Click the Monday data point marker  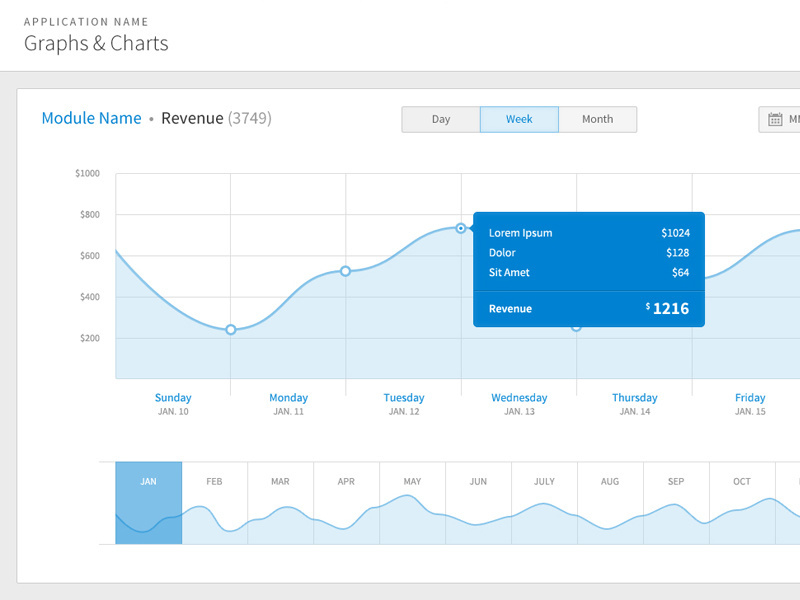coord(345,271)
